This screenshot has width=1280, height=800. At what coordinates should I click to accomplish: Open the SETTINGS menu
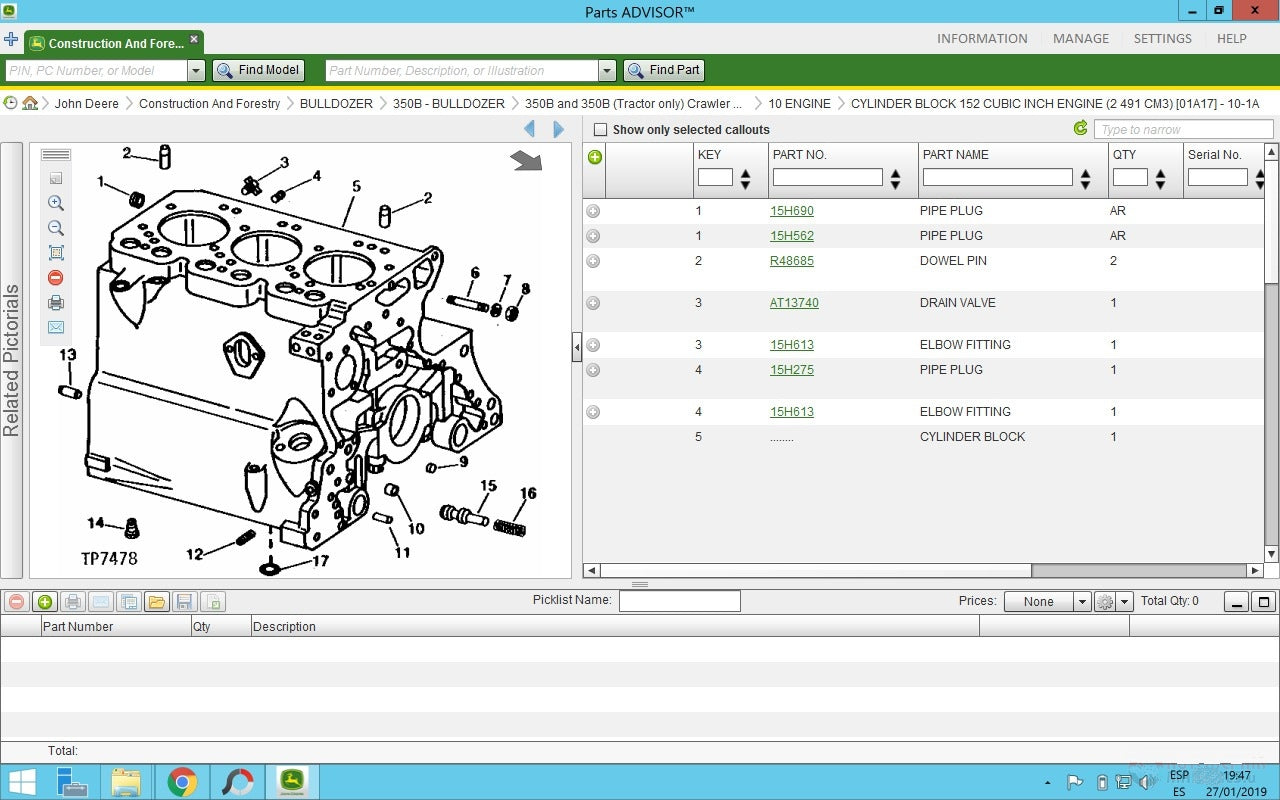pyautogui.click(x=1162, y=39)
